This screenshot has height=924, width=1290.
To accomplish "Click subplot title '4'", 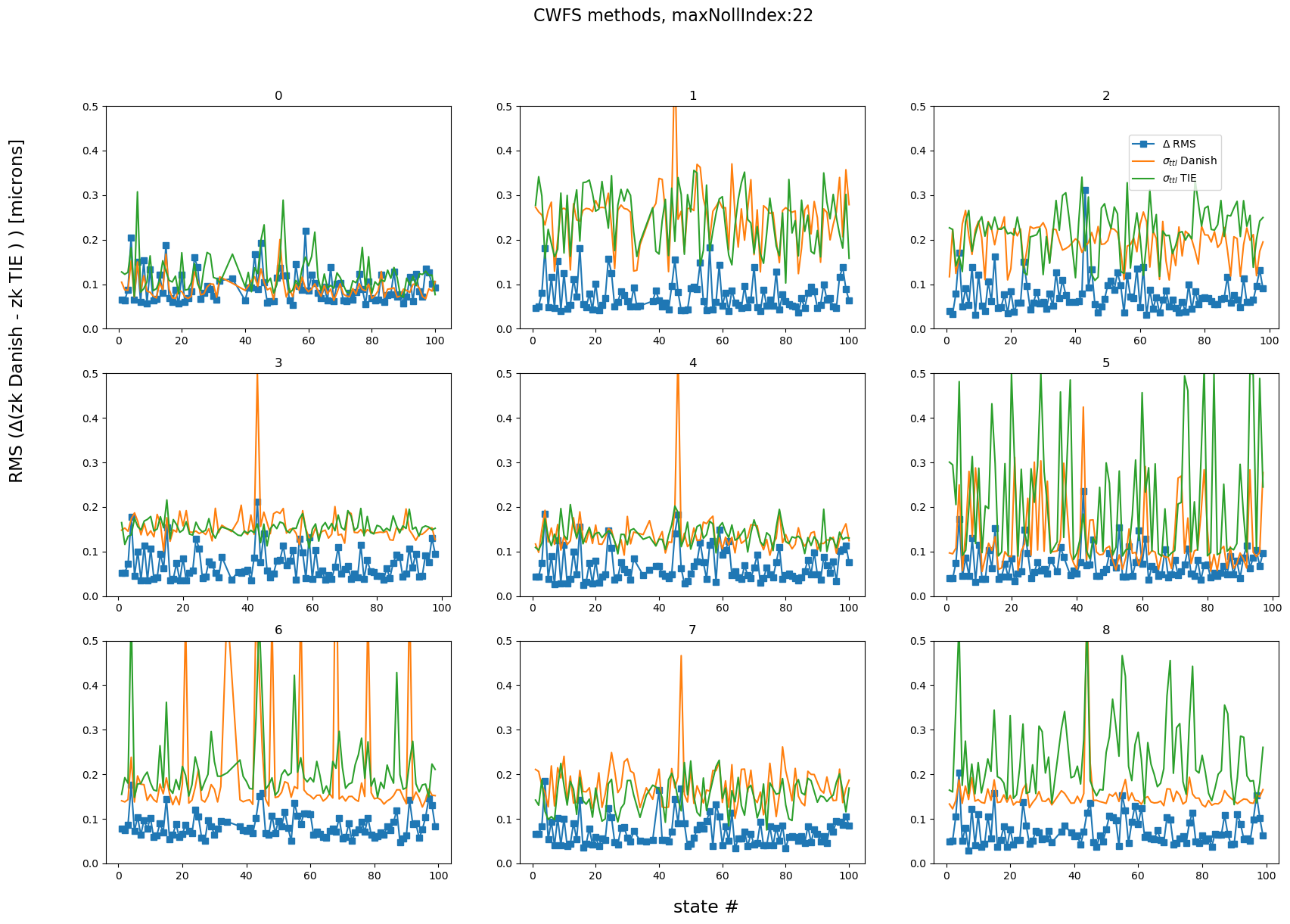I will [x=693, y=363].
